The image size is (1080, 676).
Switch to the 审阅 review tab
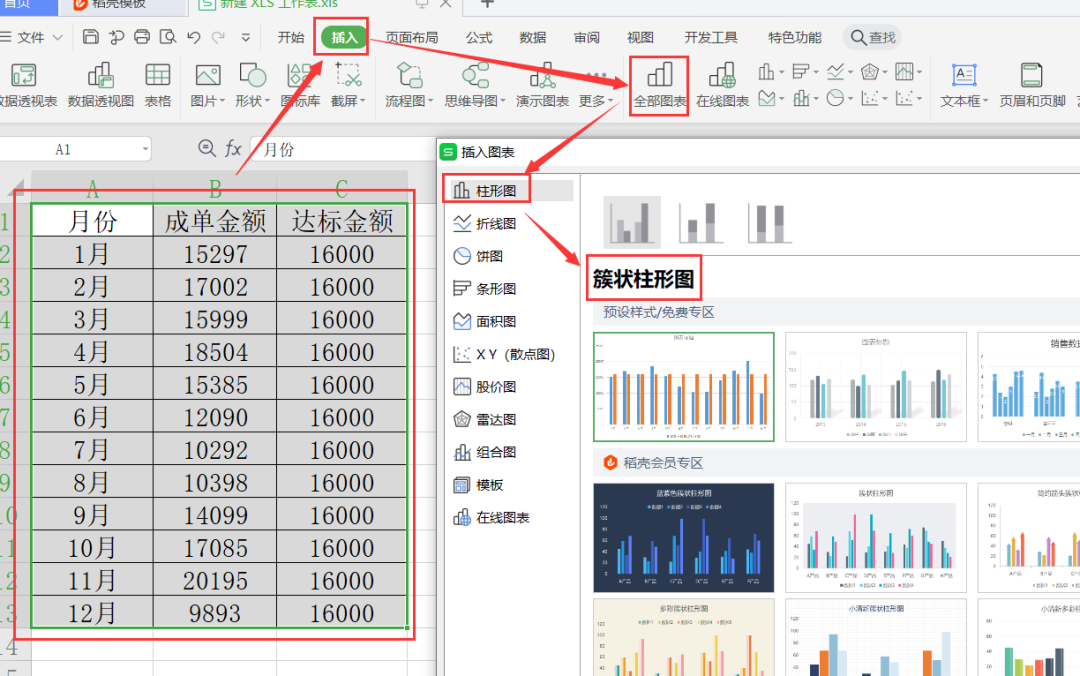point(586,37)
